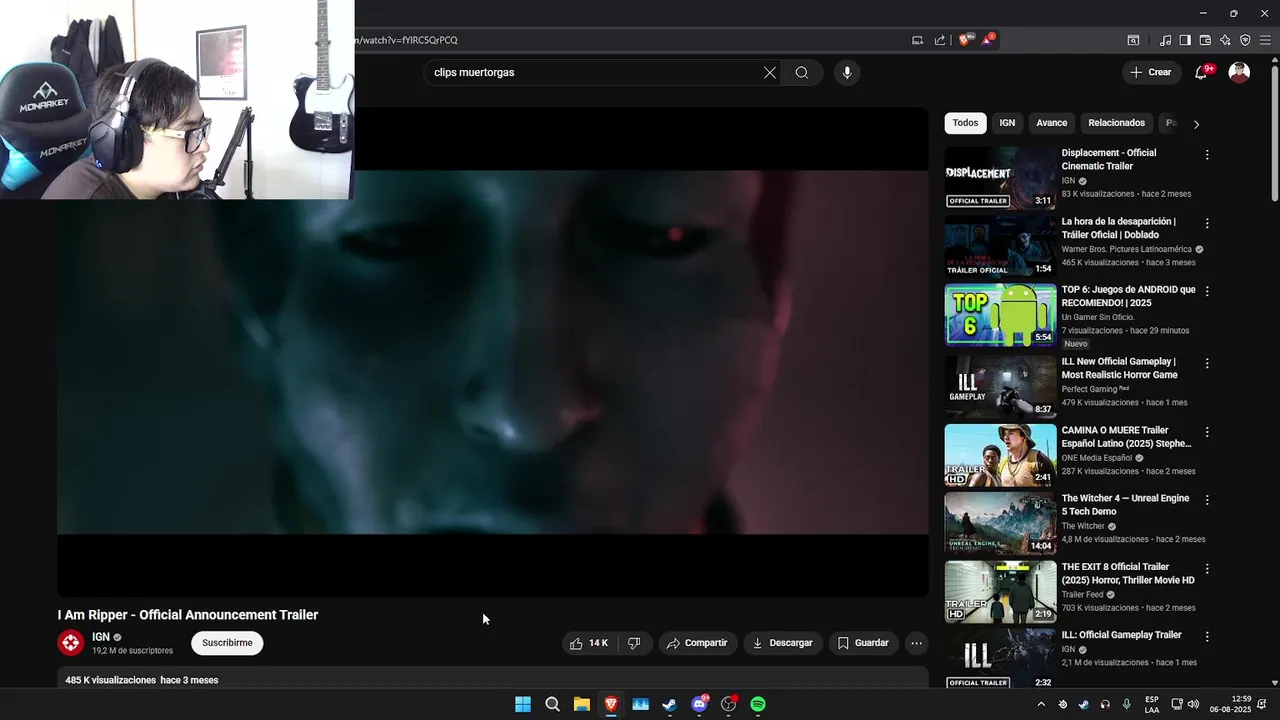The image size is (1280, 720).
Task: Open the taskbar search icon
Action: tap(552, 704)
